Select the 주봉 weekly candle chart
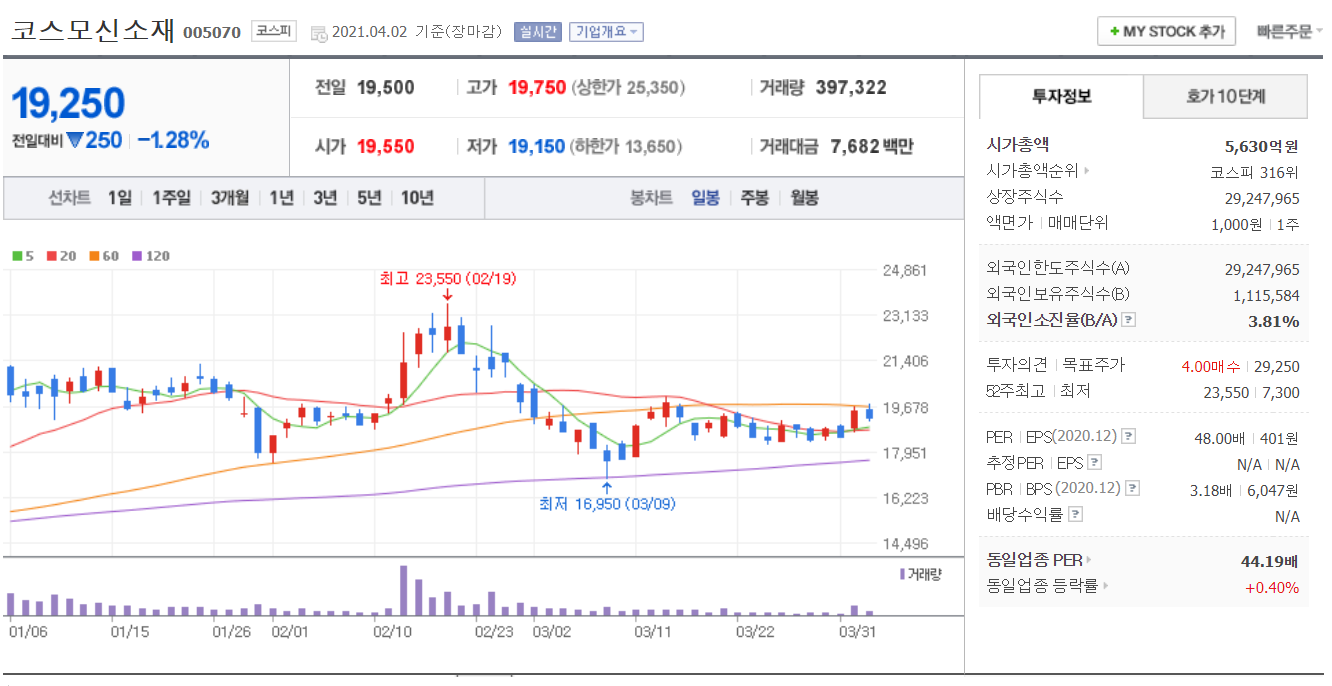1332x686 pixels. point(754,198)
